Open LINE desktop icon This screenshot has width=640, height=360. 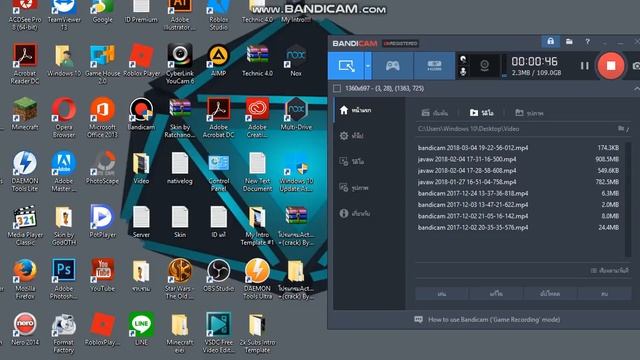coord(141,330)
